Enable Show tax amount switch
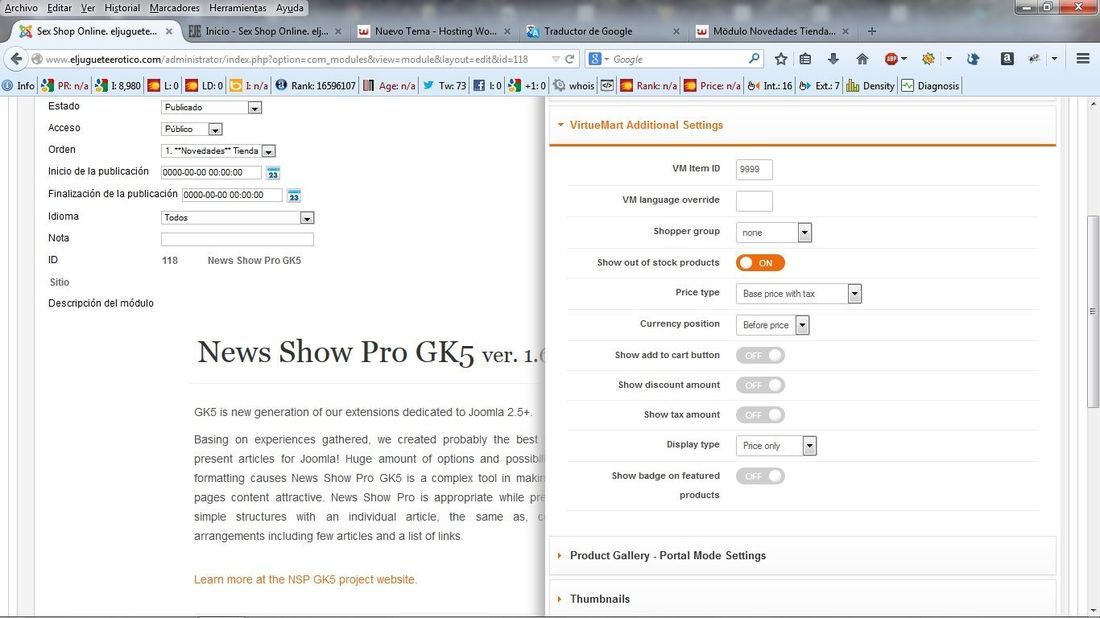 click(760, 415)
